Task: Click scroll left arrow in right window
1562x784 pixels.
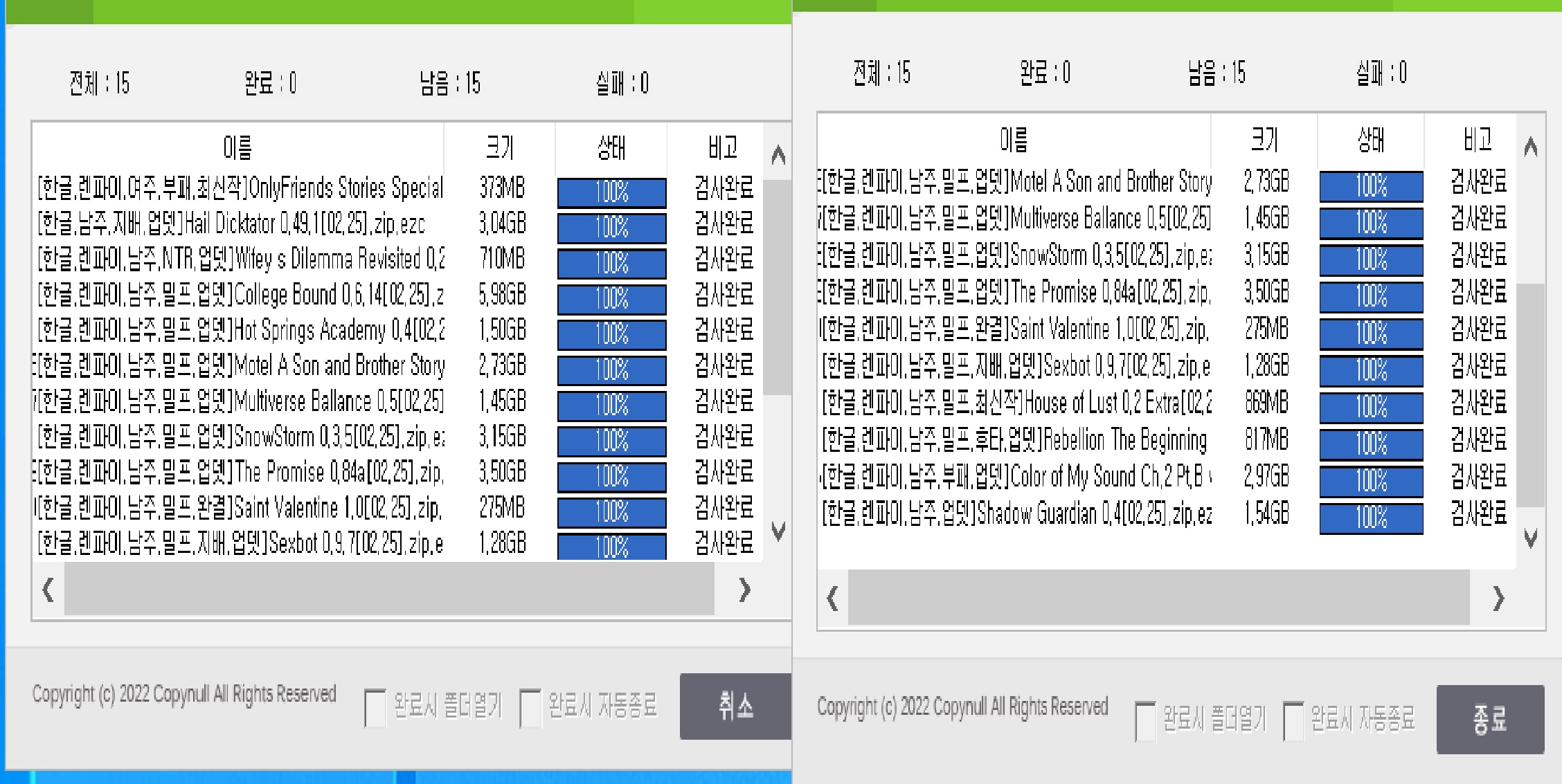Action: pyautogui.click(x=833, y=599)
